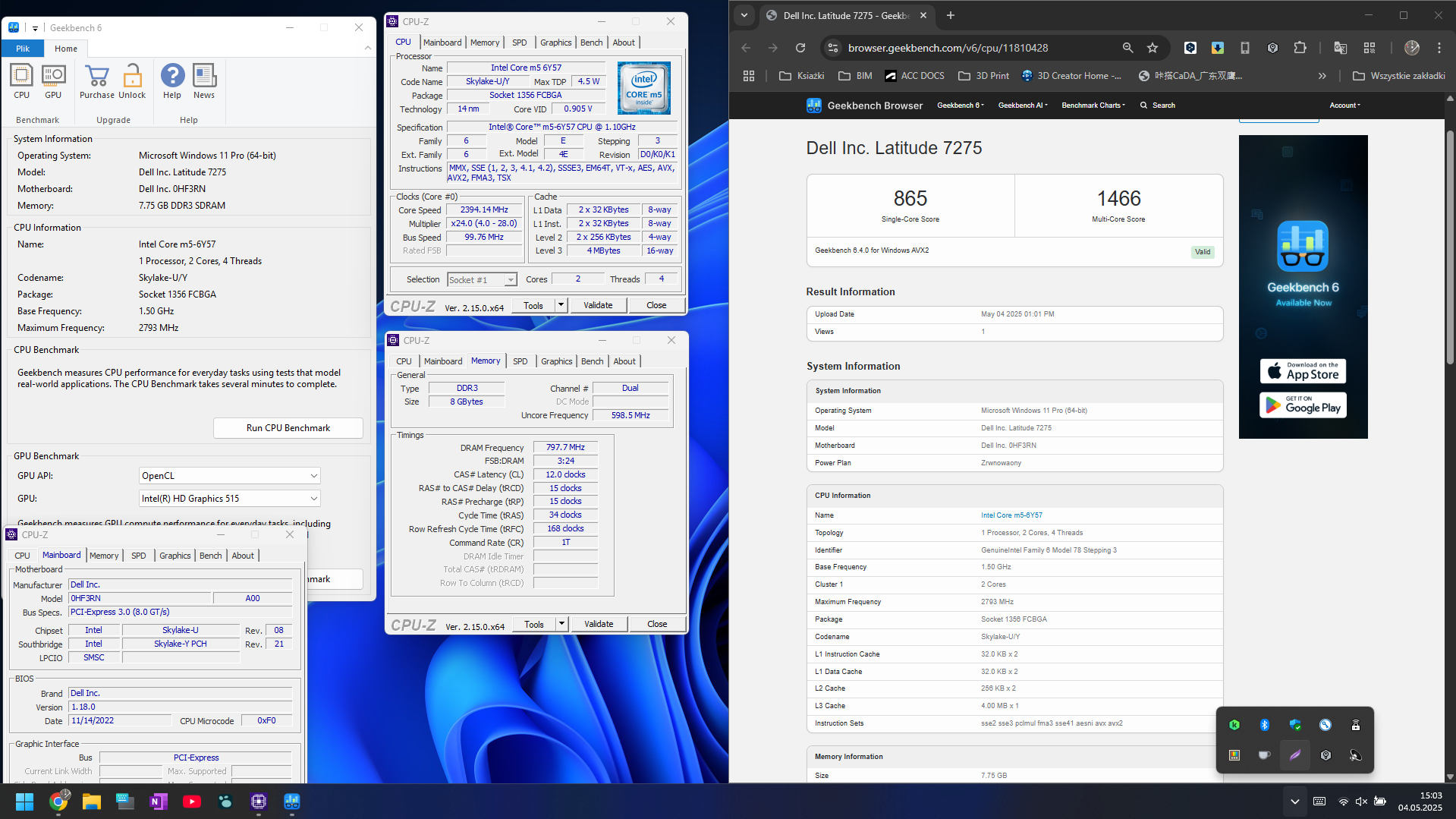
Task: Open the Google Play download badge
Action: 1303,405
